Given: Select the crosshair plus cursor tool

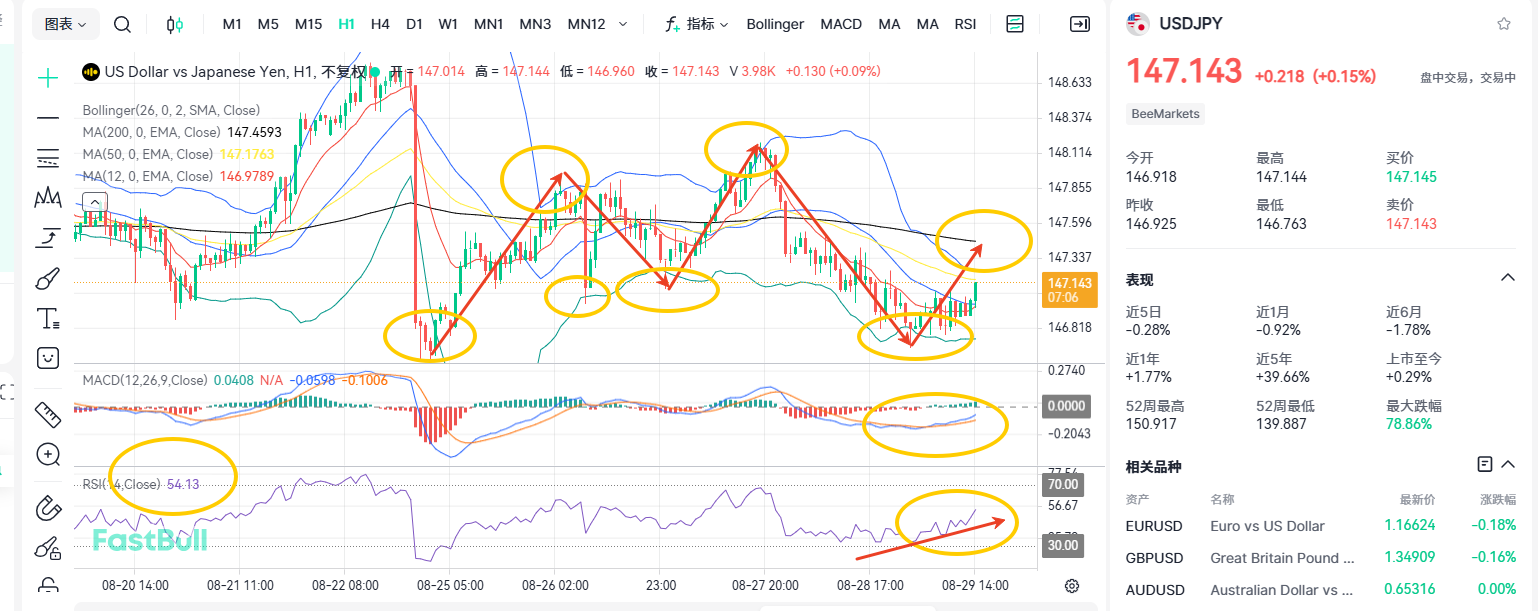Looking at the screenshot, I should coord(47,77).
